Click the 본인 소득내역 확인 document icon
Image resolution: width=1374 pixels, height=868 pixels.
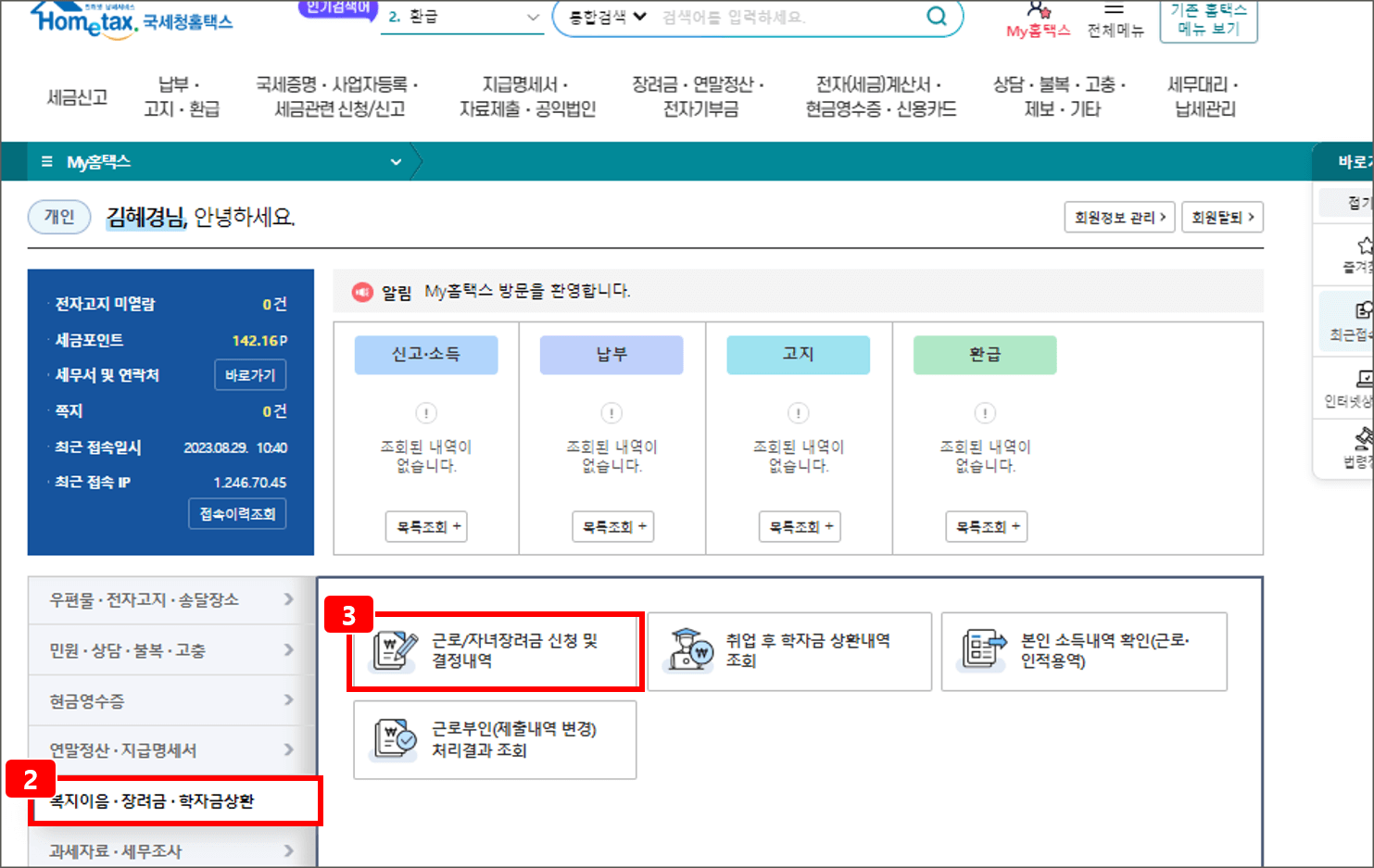[981, 650]
